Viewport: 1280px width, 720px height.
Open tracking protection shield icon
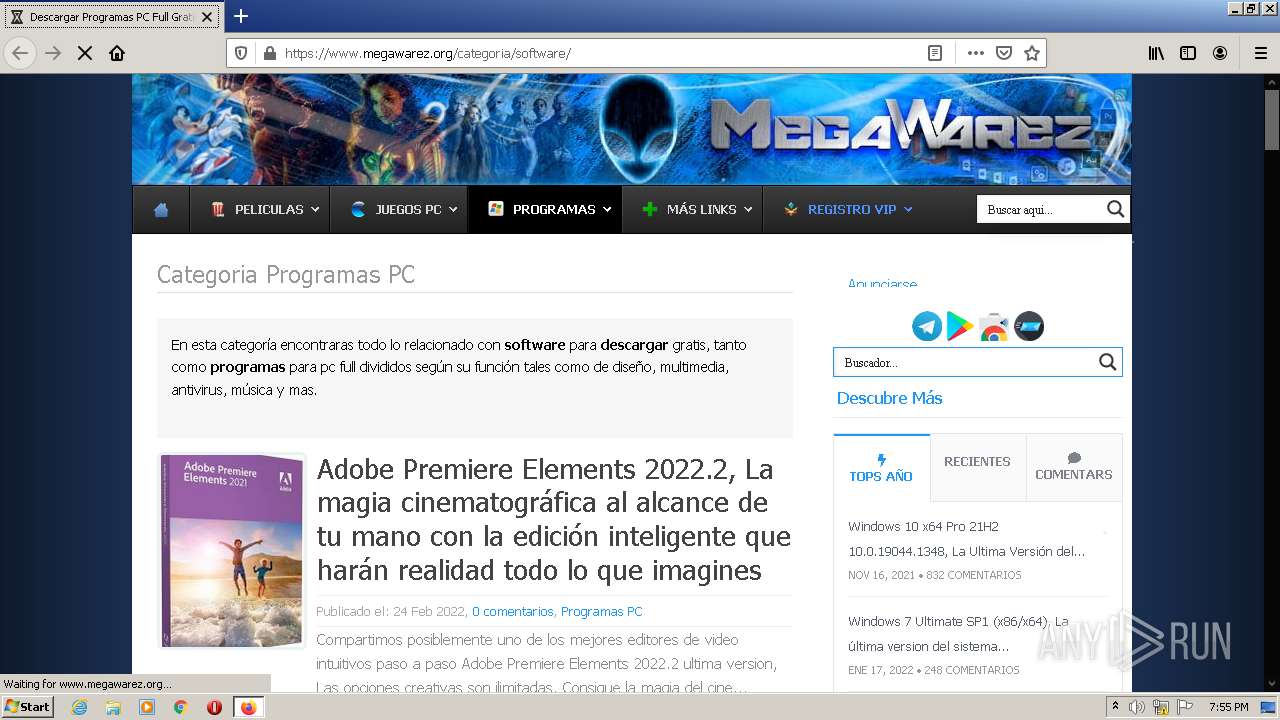point(241,53)
